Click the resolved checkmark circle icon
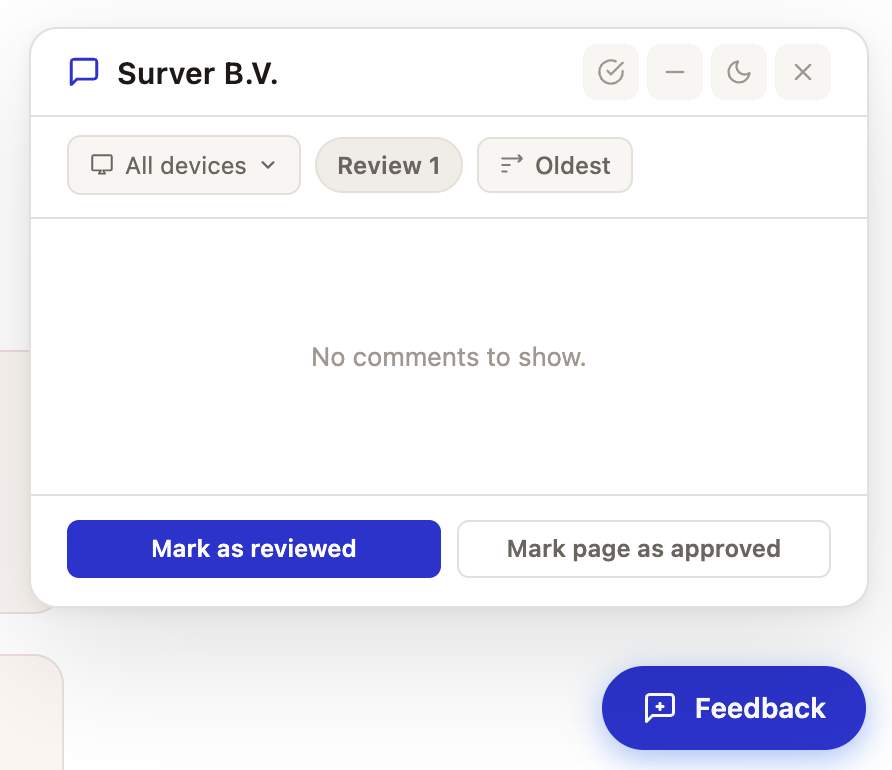Viewport: 892px width, 770px height. 611,72
